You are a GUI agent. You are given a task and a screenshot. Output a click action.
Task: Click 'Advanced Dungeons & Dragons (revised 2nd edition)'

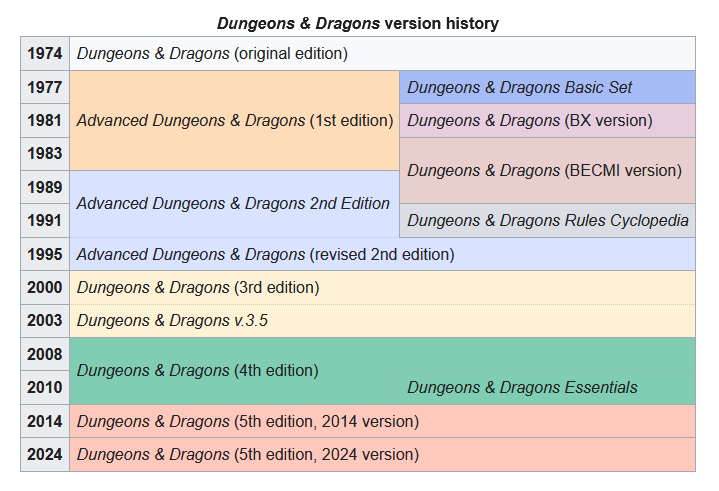point(382,254)
